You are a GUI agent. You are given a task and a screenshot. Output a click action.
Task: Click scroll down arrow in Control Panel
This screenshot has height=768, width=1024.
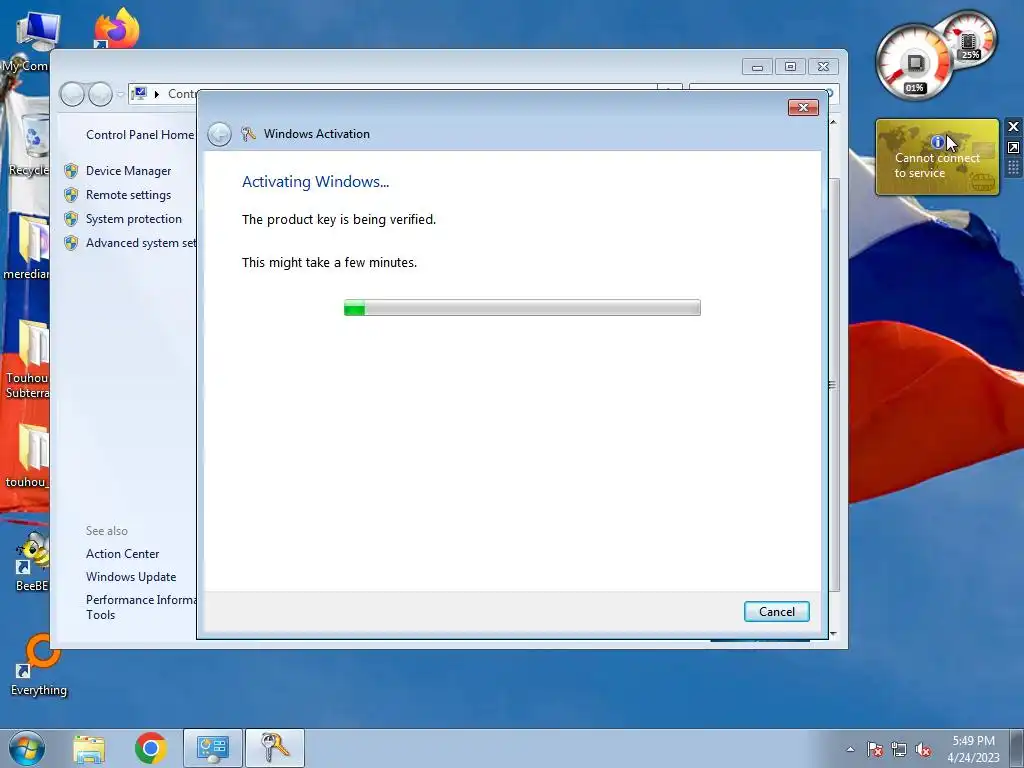pos(833,634)
